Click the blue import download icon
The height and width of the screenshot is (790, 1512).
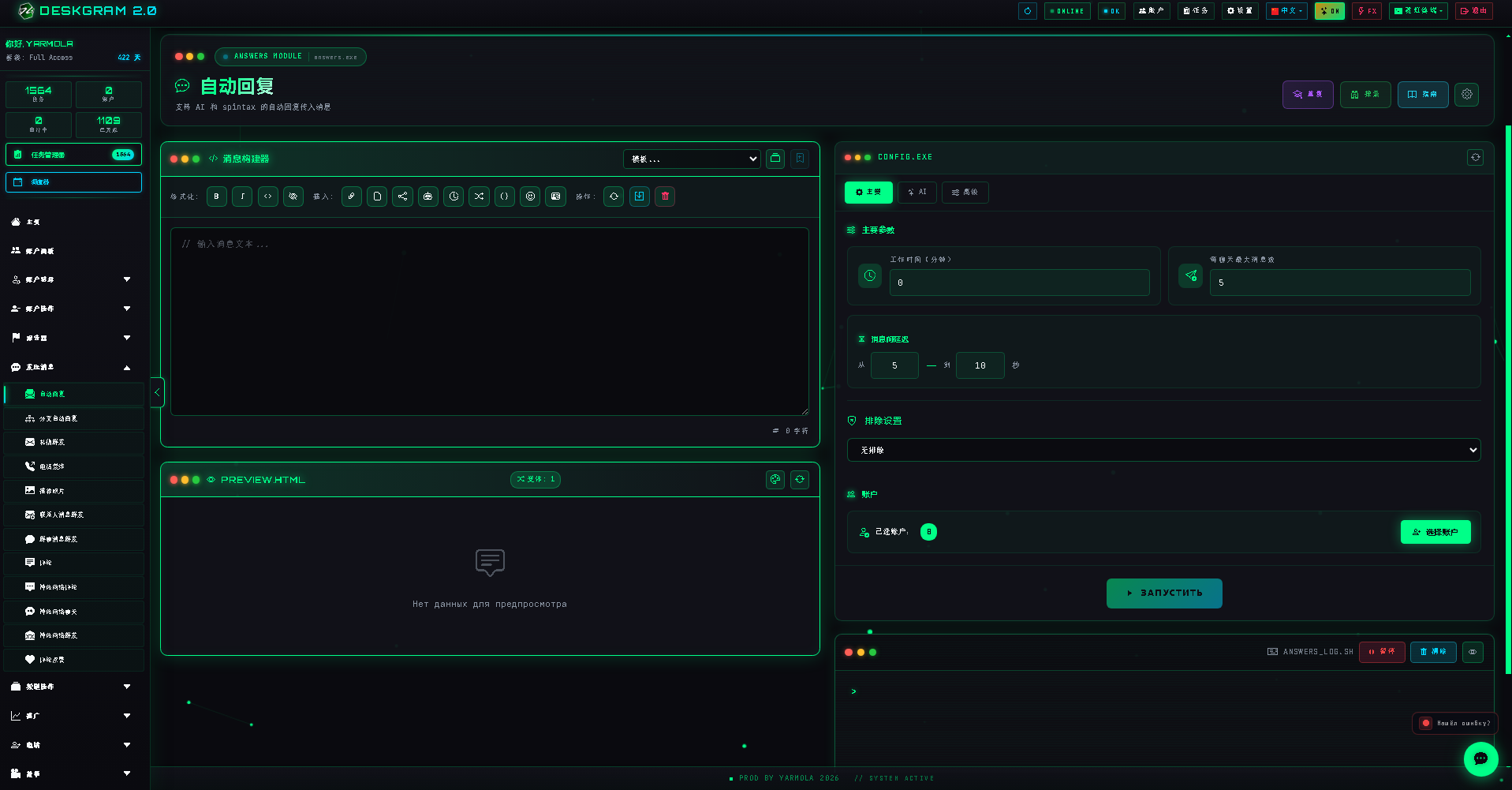pyautogui.click(x=640, y=197)
